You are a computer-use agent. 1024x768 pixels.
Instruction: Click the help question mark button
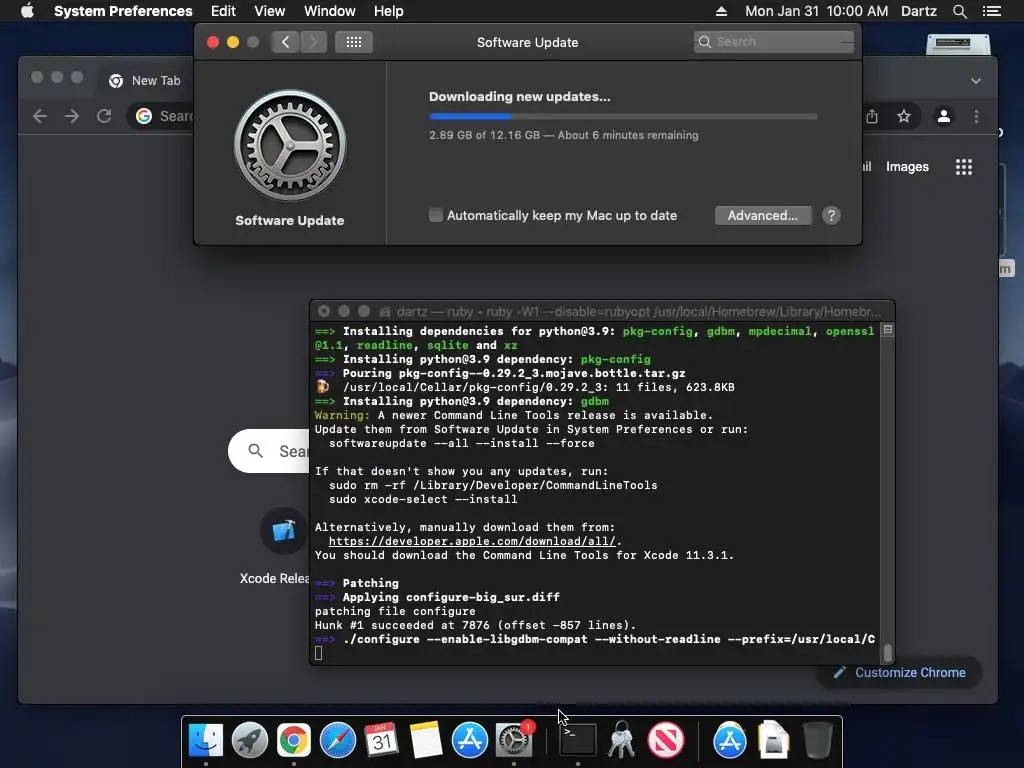(831, 216)
